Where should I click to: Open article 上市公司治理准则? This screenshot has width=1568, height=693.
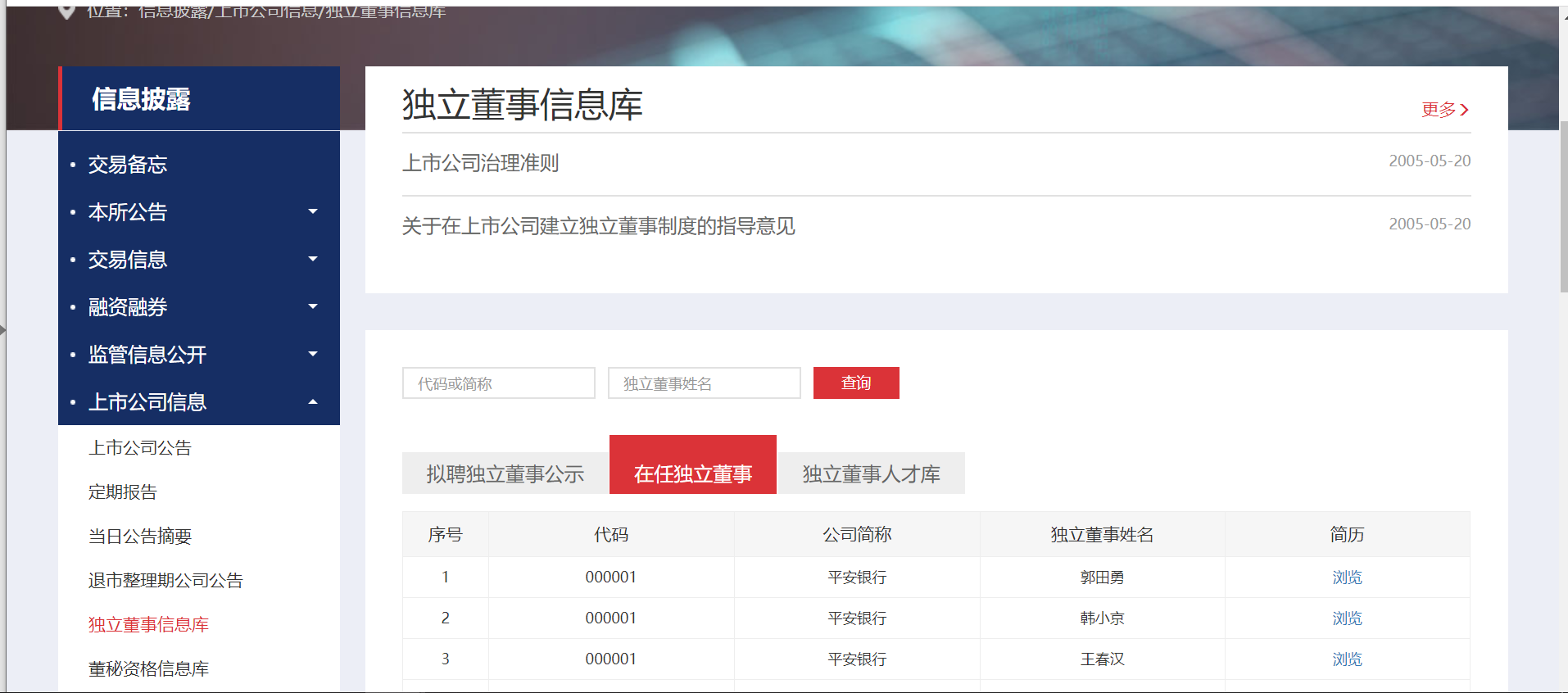point(480,163)
